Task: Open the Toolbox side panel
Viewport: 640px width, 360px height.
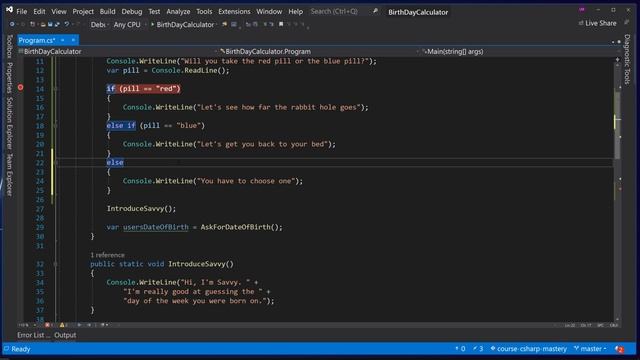Action: (x=9, y=47)
